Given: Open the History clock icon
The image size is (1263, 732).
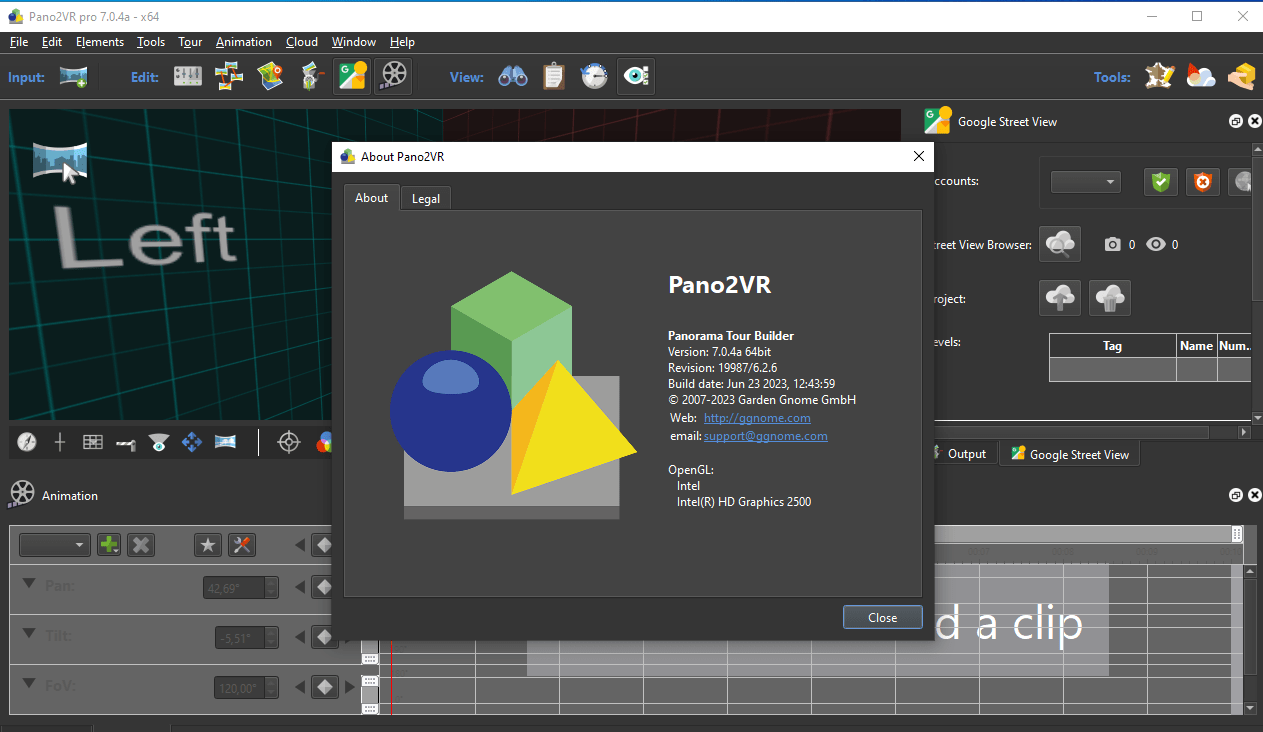Looking at the screenshot, I should pos(595,76).
